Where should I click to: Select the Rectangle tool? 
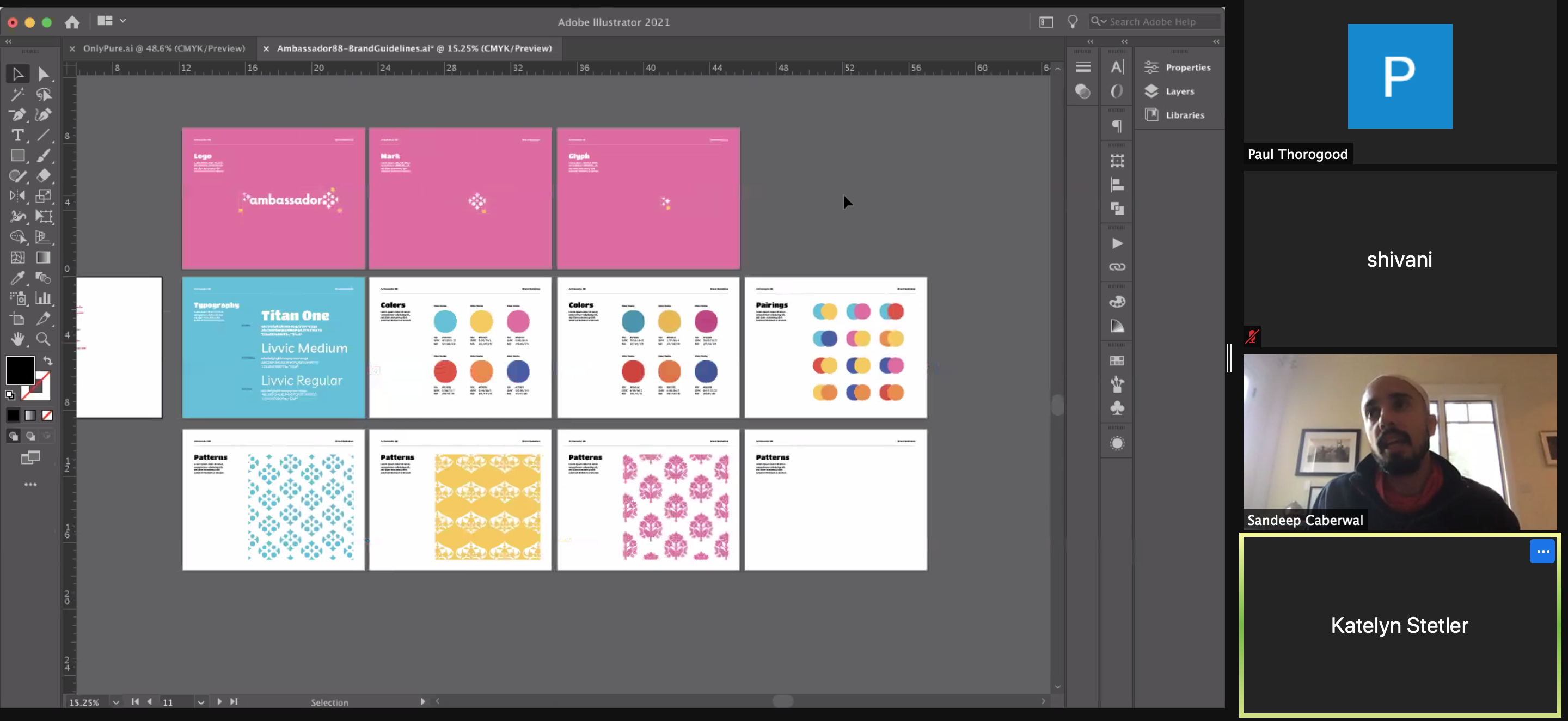pos(17,156)
